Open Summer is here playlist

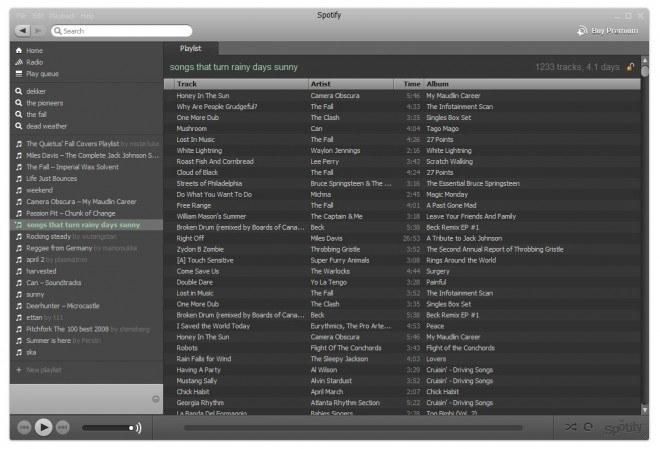[x=48, y=341]
